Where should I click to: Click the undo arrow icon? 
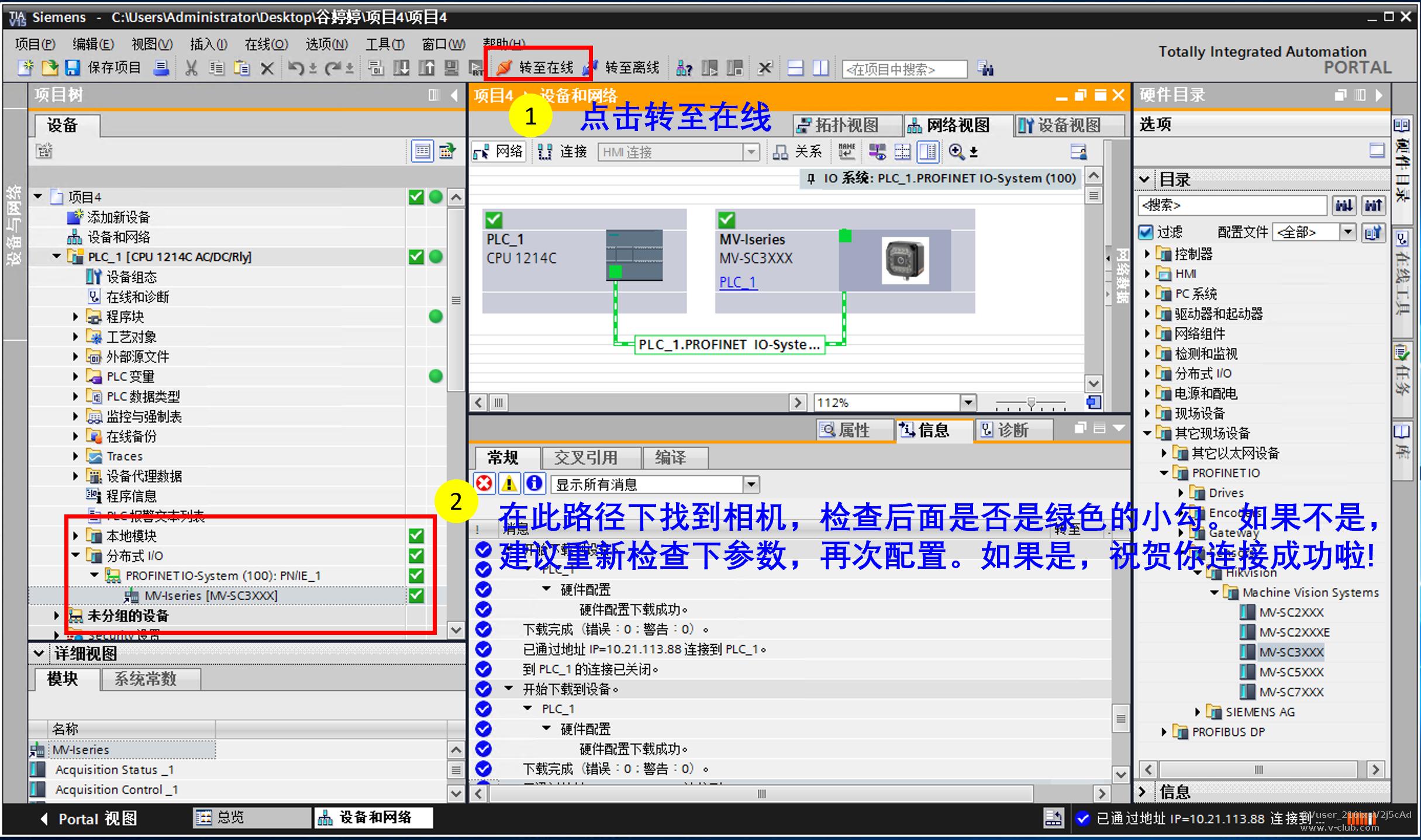296,68
